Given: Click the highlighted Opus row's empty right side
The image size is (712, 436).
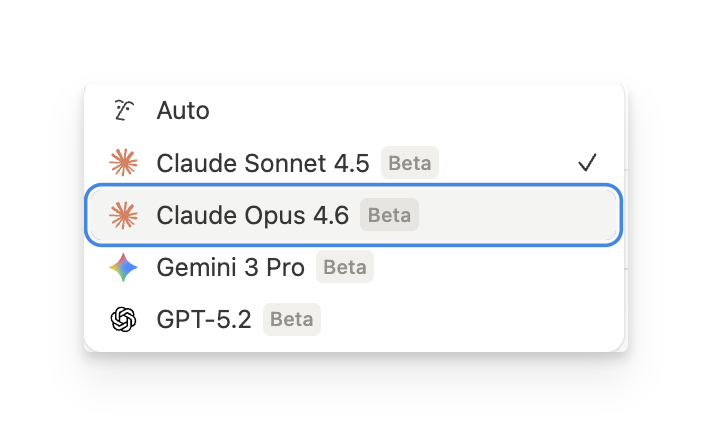Looking at the screenshot, I should (x=520, y=215).
